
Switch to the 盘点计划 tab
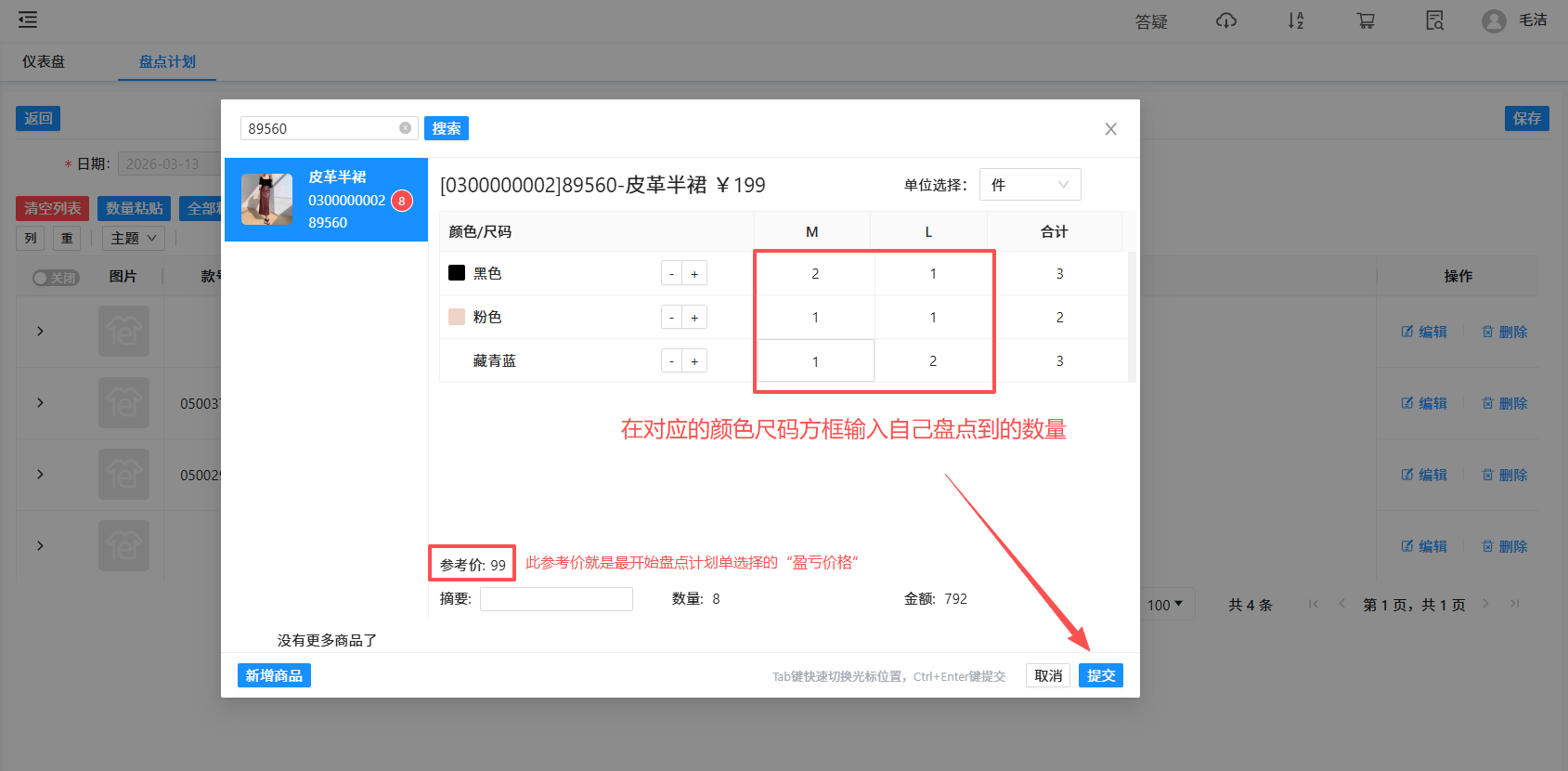pyautogui.click(x=167, y=61)
